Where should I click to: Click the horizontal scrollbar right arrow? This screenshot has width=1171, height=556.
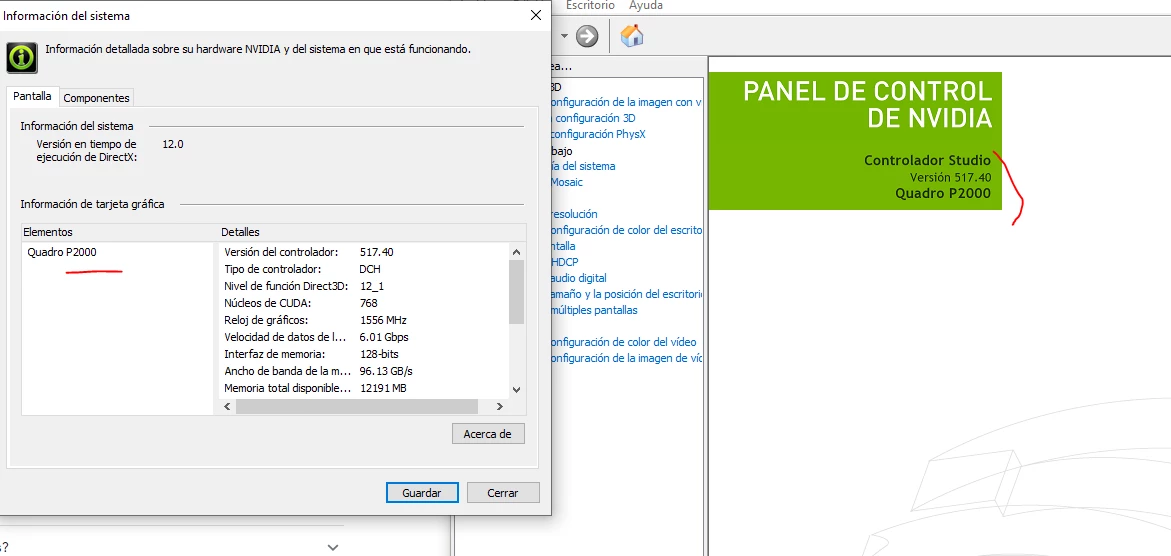coord(500,407)
